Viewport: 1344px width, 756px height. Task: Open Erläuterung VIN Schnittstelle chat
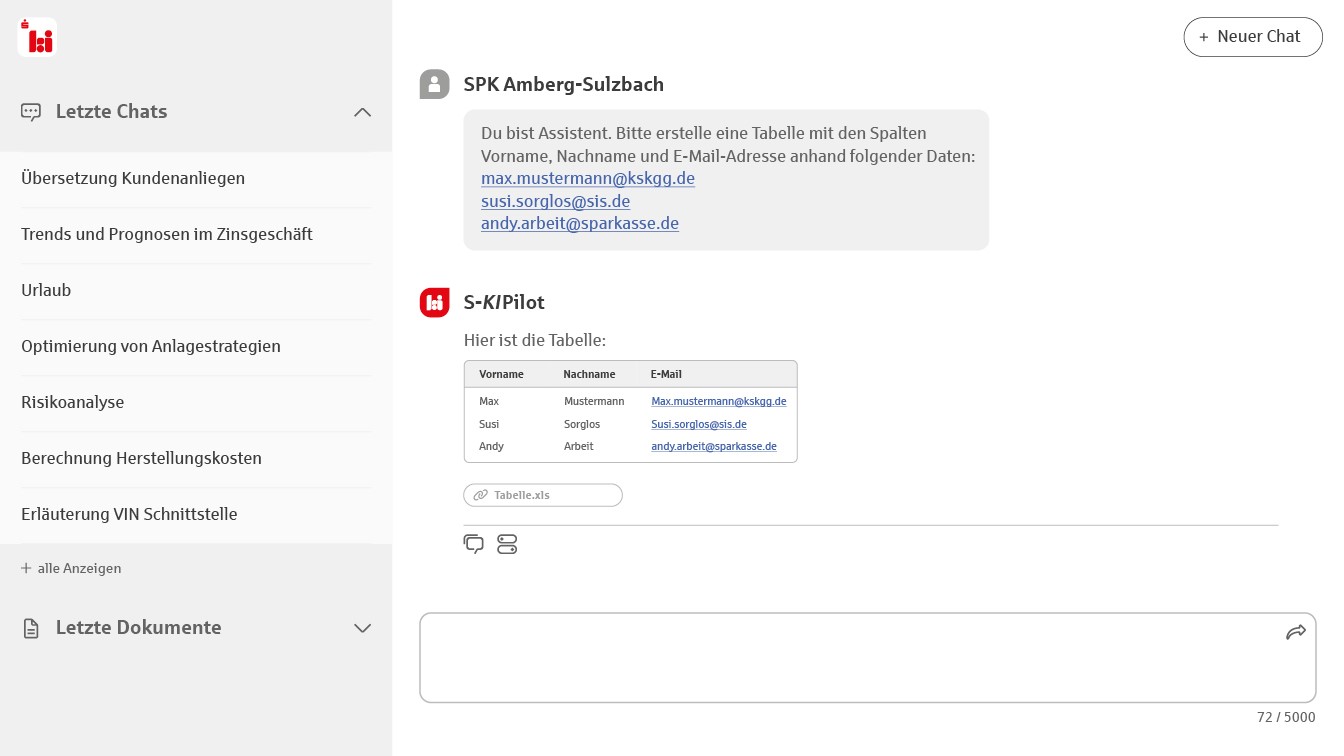[x=129, y=514]
